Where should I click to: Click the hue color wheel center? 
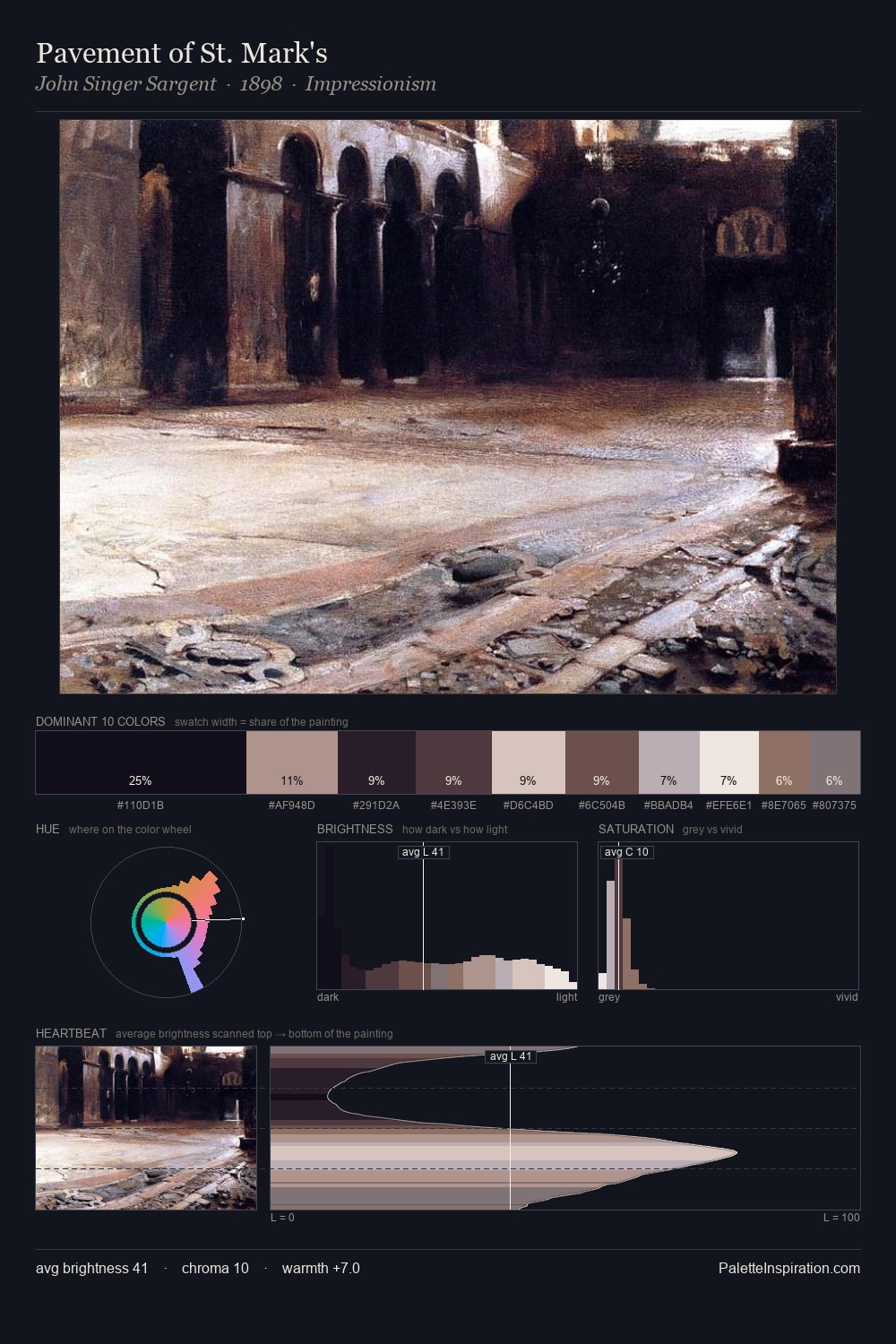pos(167,920)
